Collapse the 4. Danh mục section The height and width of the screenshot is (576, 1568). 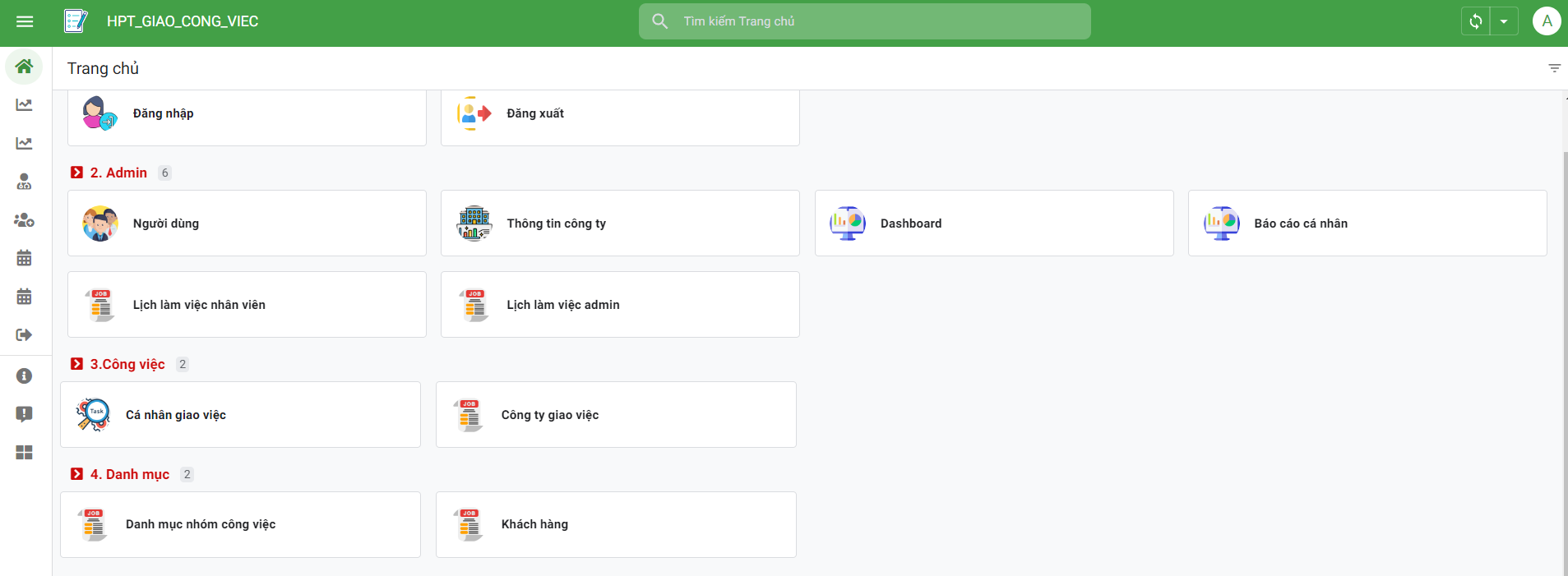[x=77, y=474]
